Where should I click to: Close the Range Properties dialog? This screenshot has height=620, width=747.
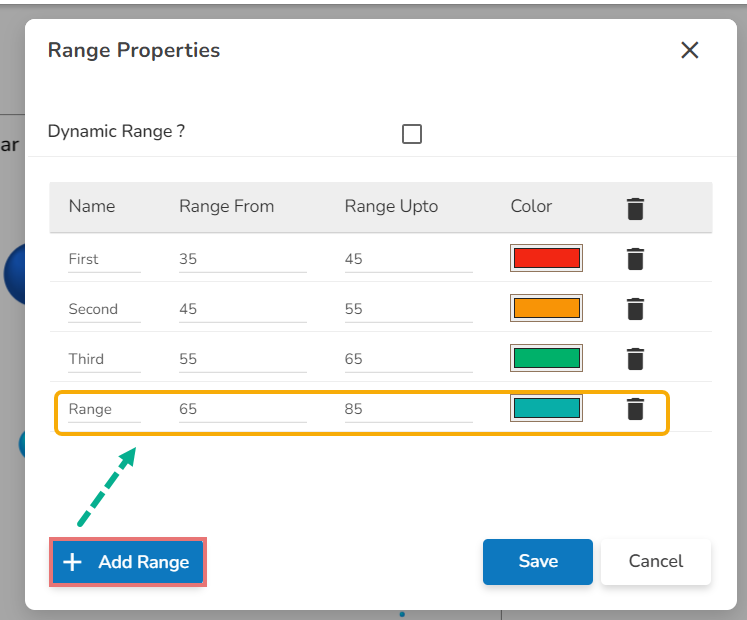(689, 50)
